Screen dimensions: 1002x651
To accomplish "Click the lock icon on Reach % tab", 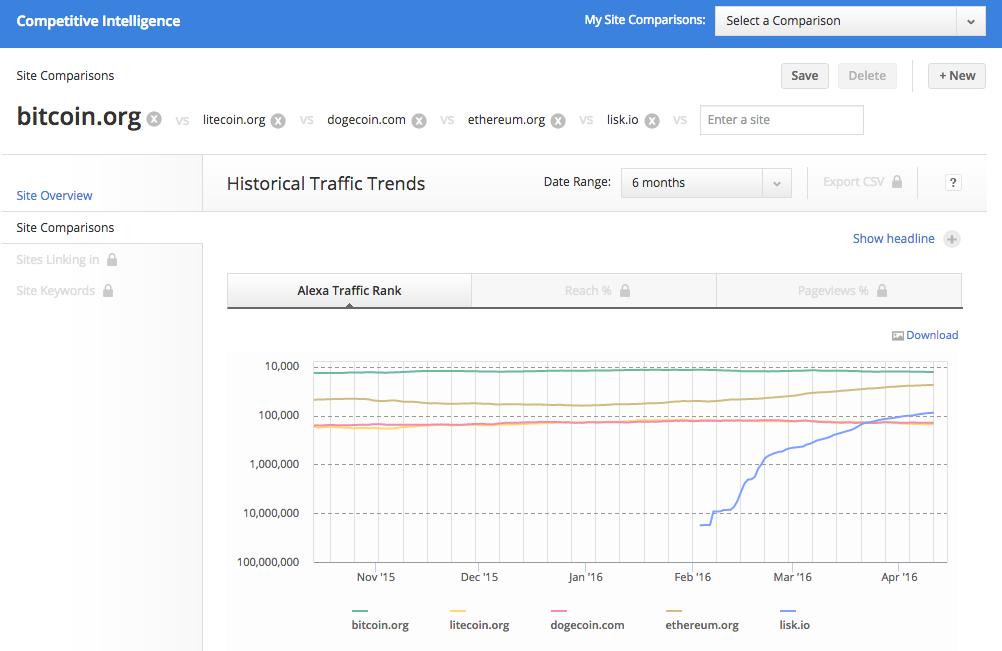I will coord(625,291).
